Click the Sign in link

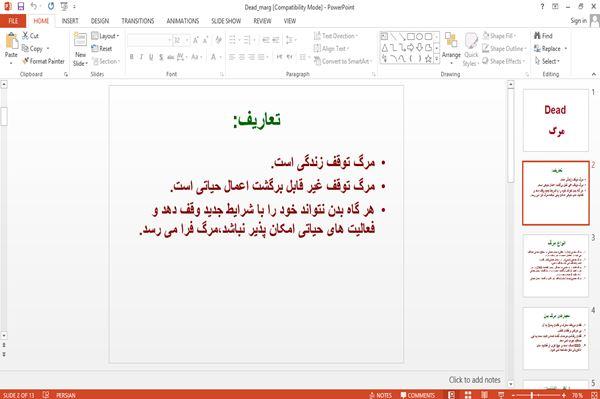point(578,21)
